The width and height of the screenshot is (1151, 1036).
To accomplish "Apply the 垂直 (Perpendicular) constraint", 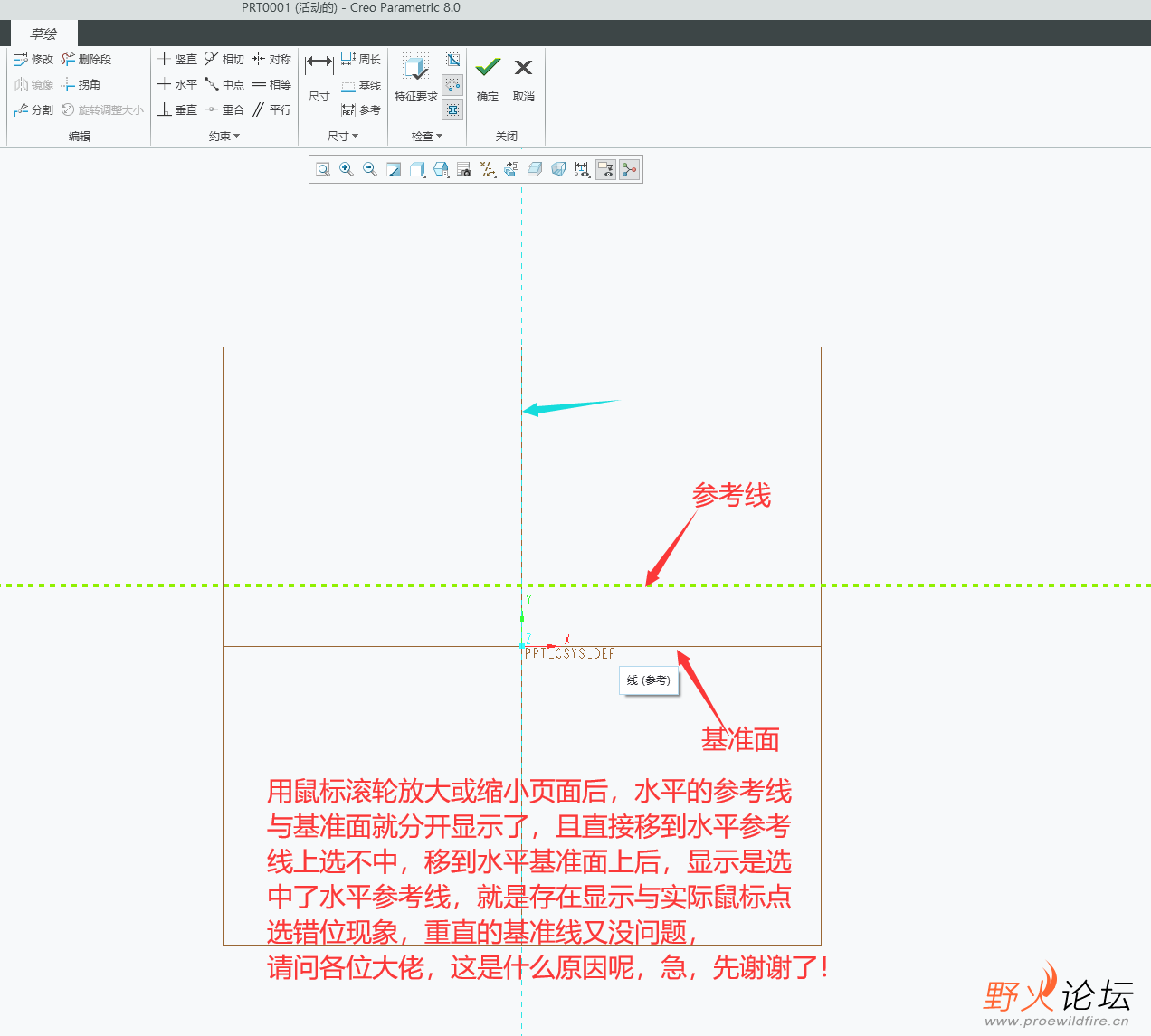I will (177, 110).
